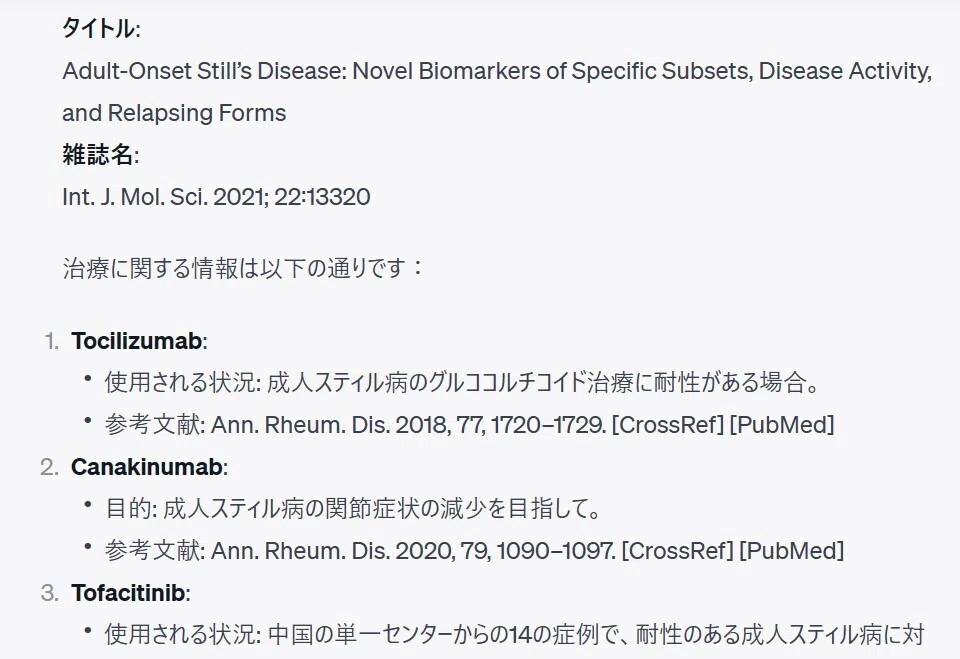Click the 雑誌名 label

point(100,155)
